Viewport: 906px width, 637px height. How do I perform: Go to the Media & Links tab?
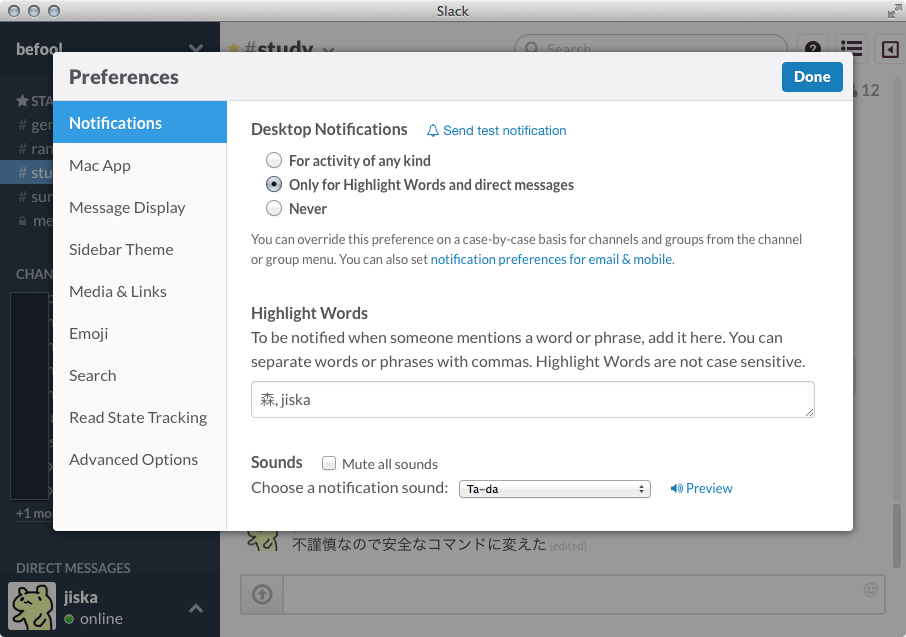[x=140, y=292]
